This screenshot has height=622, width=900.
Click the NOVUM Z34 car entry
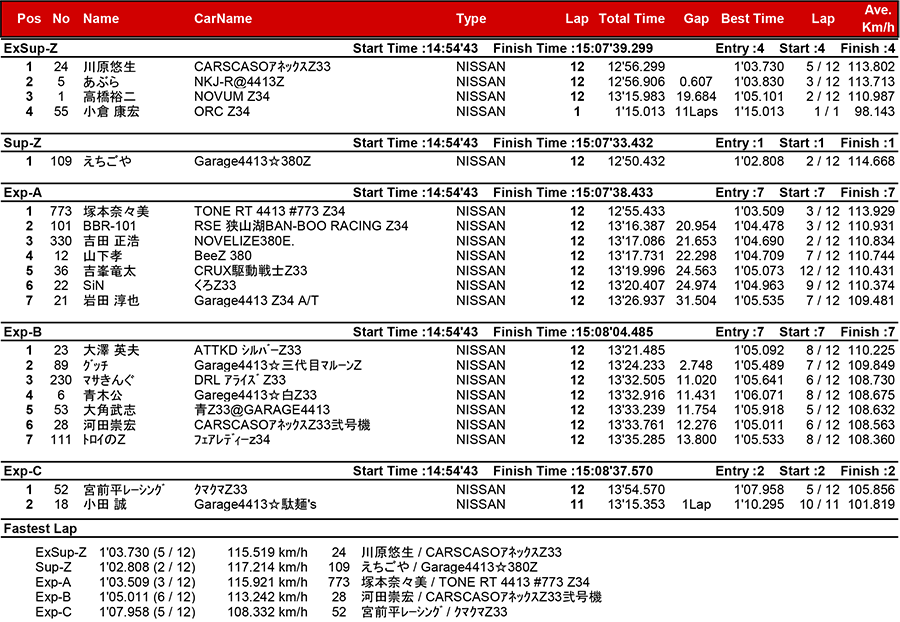point(231,97)
